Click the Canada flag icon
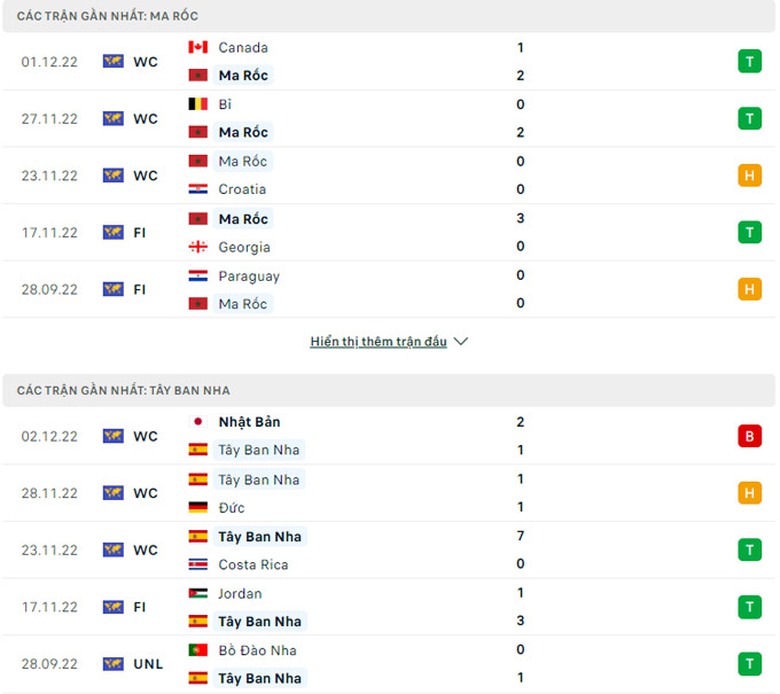Image resolution: width=780 pixels, height=694 pixels. (x=198, y=47)
